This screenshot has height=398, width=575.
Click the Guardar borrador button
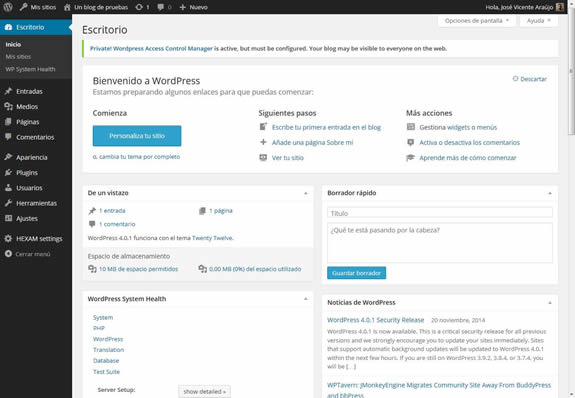(356, 273)
